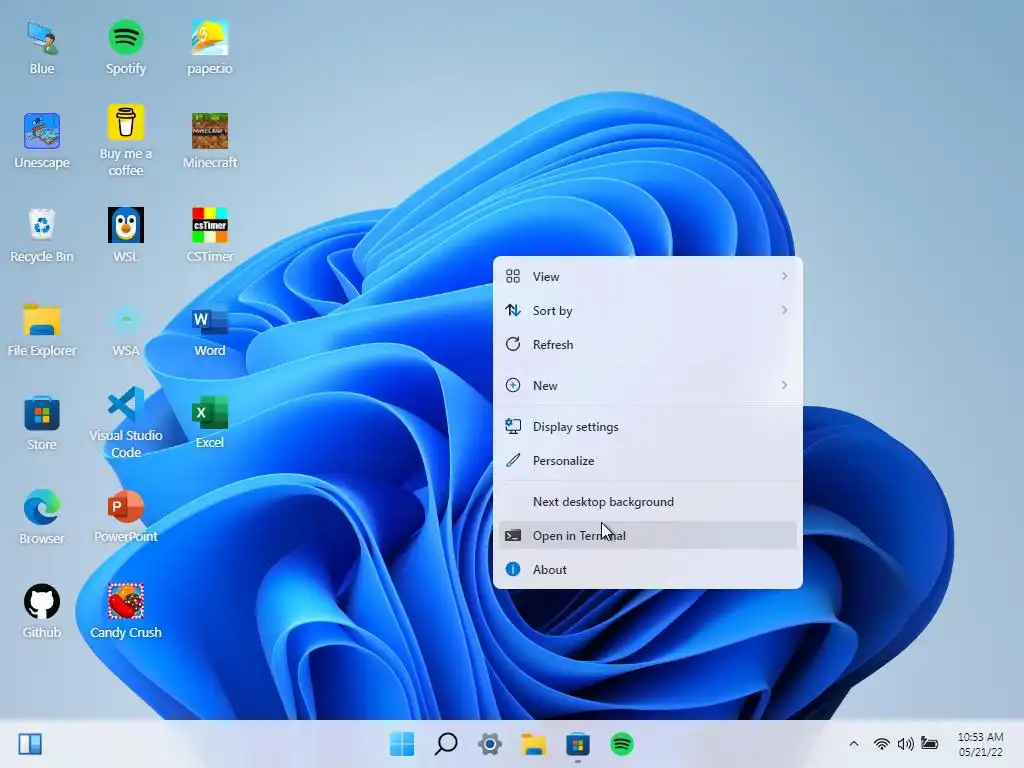Open Microsoft Store from taskbar

point(578,744)
